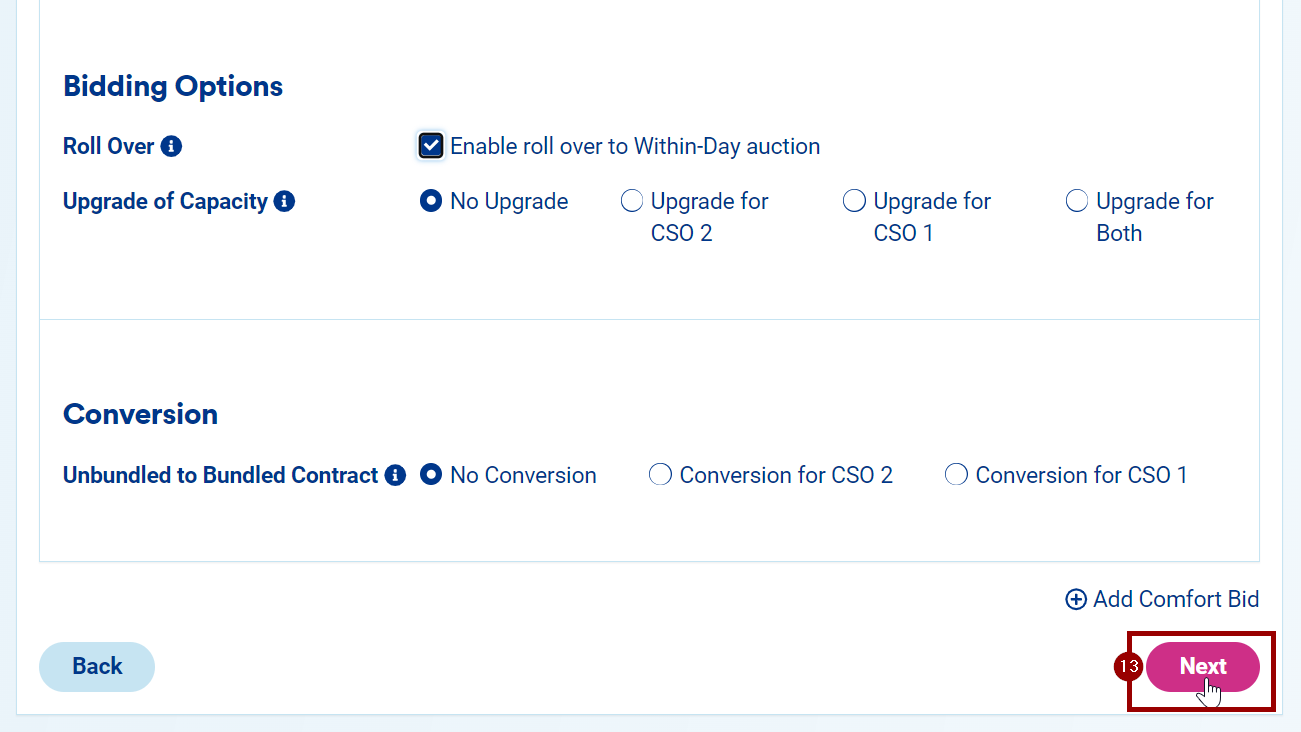This screenshot has height=732, width=1301.
Task: Click the Roll Over info icon
Action: pos(172,147)
